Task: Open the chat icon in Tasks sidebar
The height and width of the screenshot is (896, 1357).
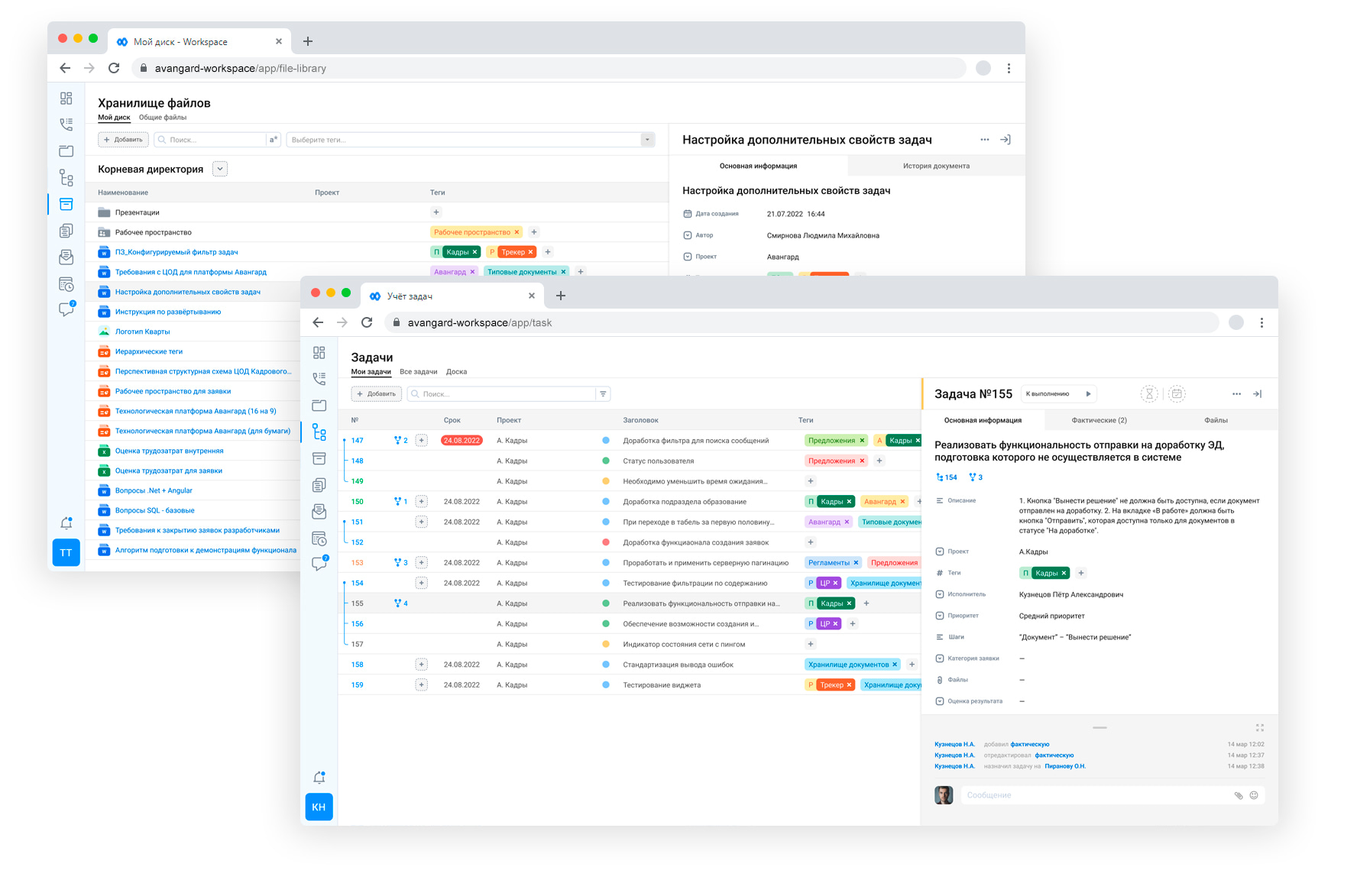Action: point(319,564)
